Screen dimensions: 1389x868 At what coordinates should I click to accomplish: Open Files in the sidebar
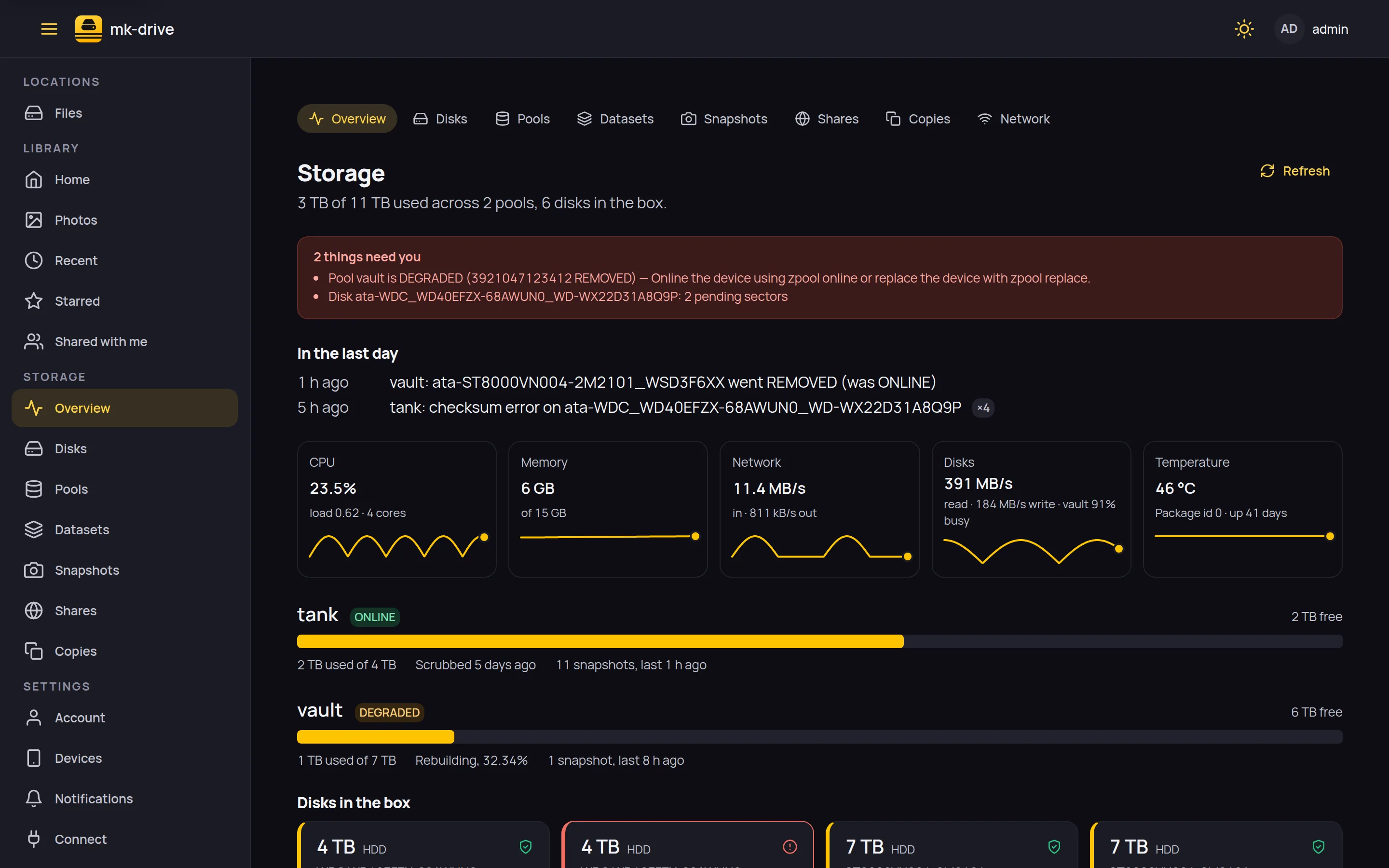coord(124,113)
